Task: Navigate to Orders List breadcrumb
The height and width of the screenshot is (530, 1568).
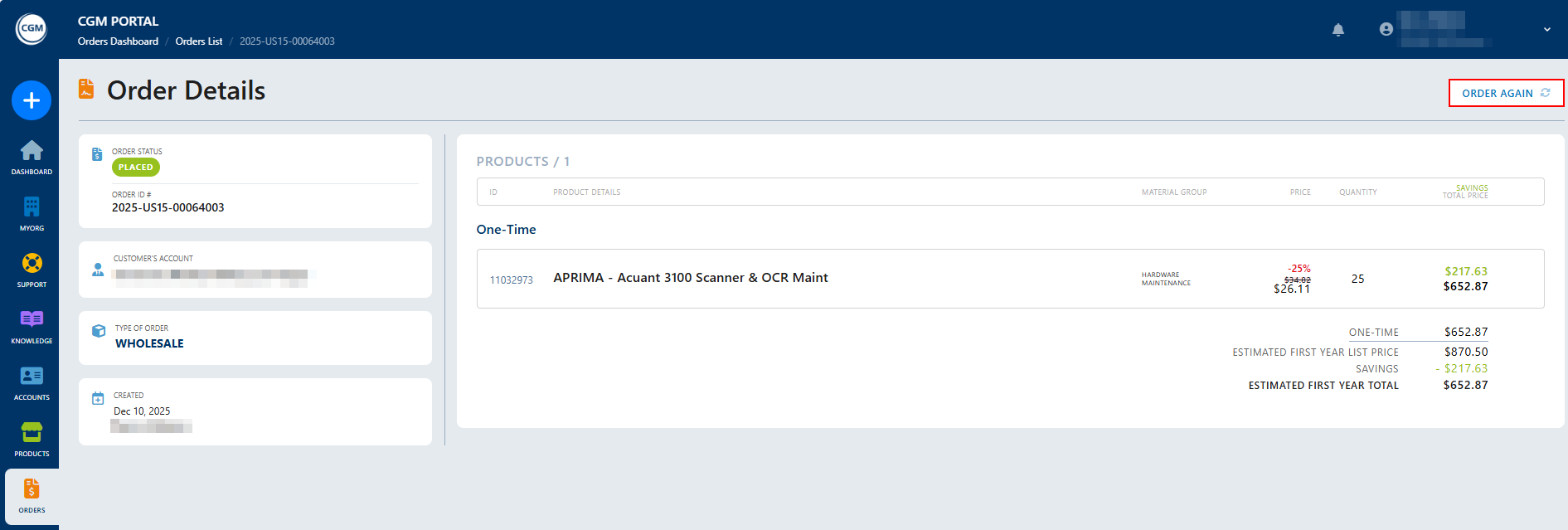Action: [198, 41]
